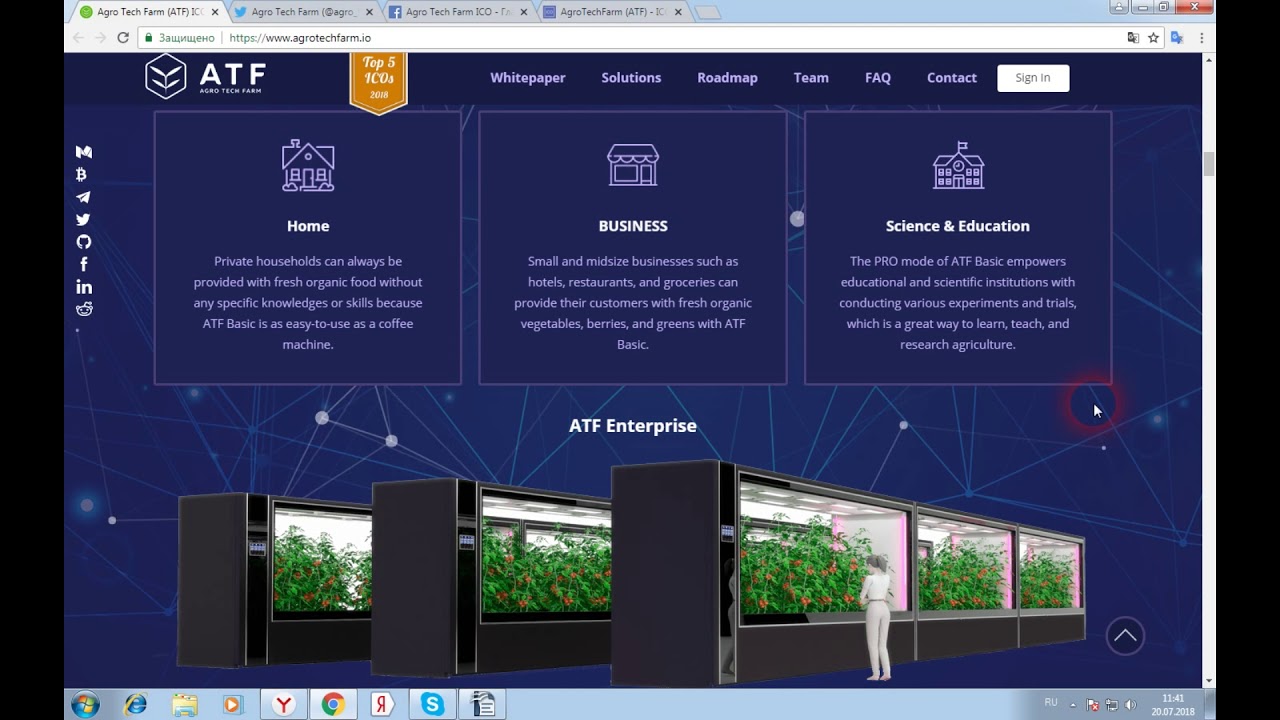Open the Facebook icon in the social sidebar
The image size is (1280, 720).
coord(83,264)
